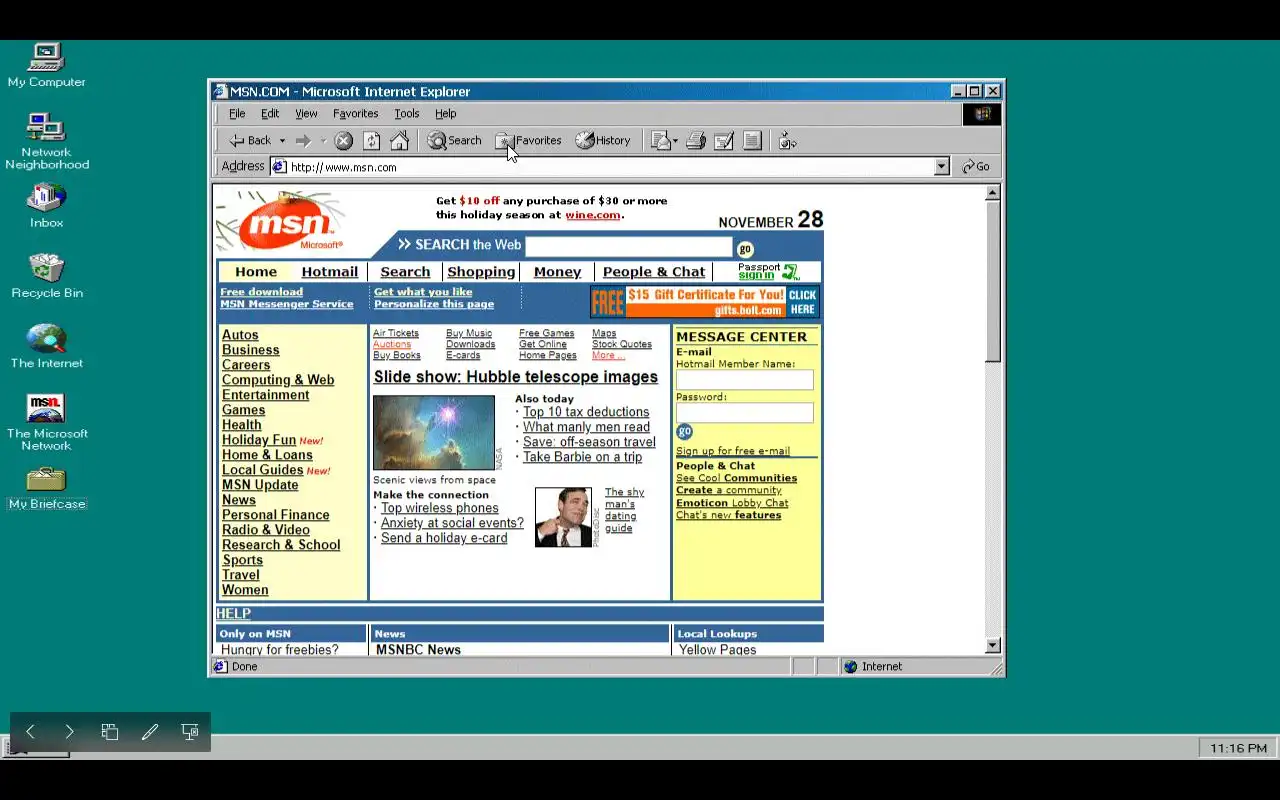Open the People & Chat tab
Screen dimensions: 1280x800
[654, 272]
